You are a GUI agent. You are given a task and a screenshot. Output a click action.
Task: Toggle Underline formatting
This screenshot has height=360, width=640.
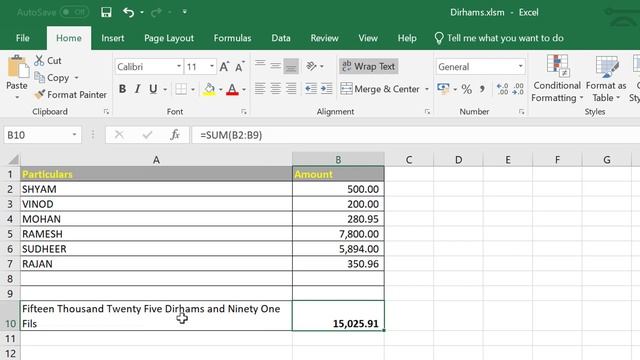[153, 89]
